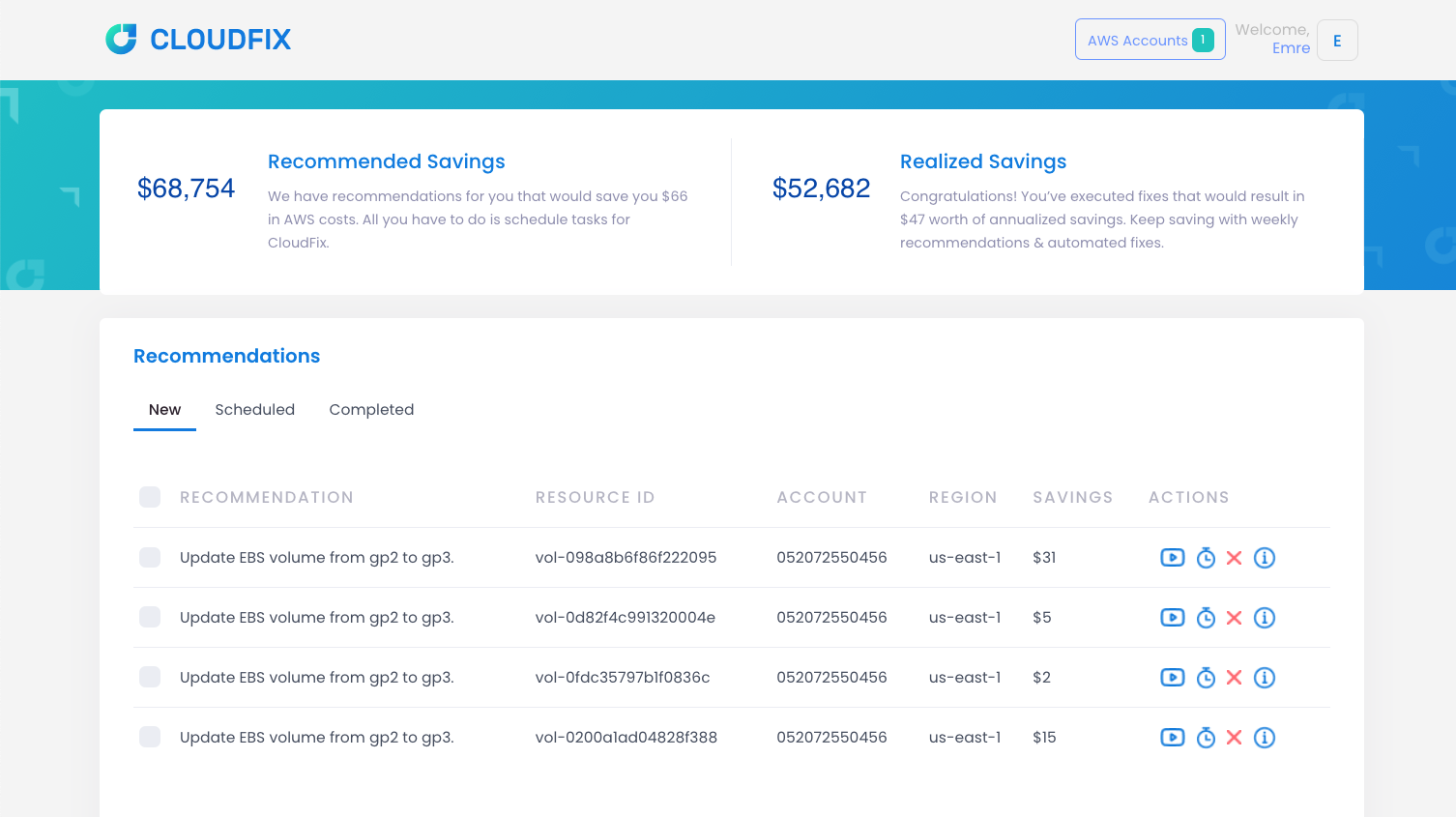1456x817 pixels.
Task: Tick the checkbox for vol-0200a1ad04828f388
Action: pos(150,738)
